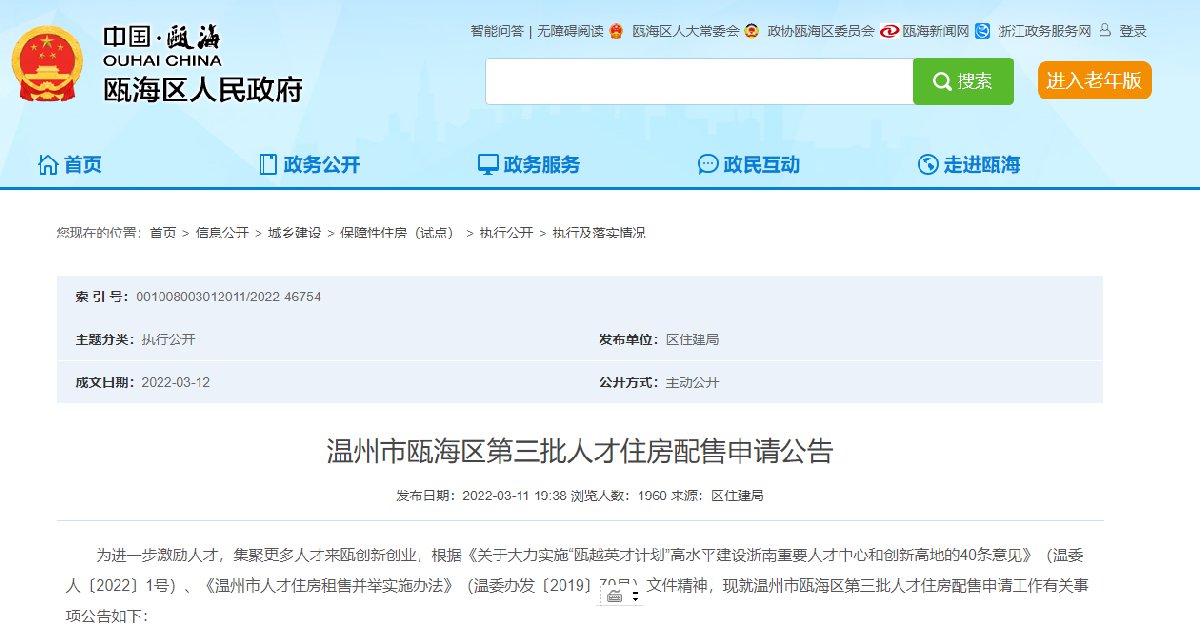Image resolution: width=1200 pixels, height=636 pixels.
Task: Expand the small arrow beside the keyboard icon
Action: 636,596
